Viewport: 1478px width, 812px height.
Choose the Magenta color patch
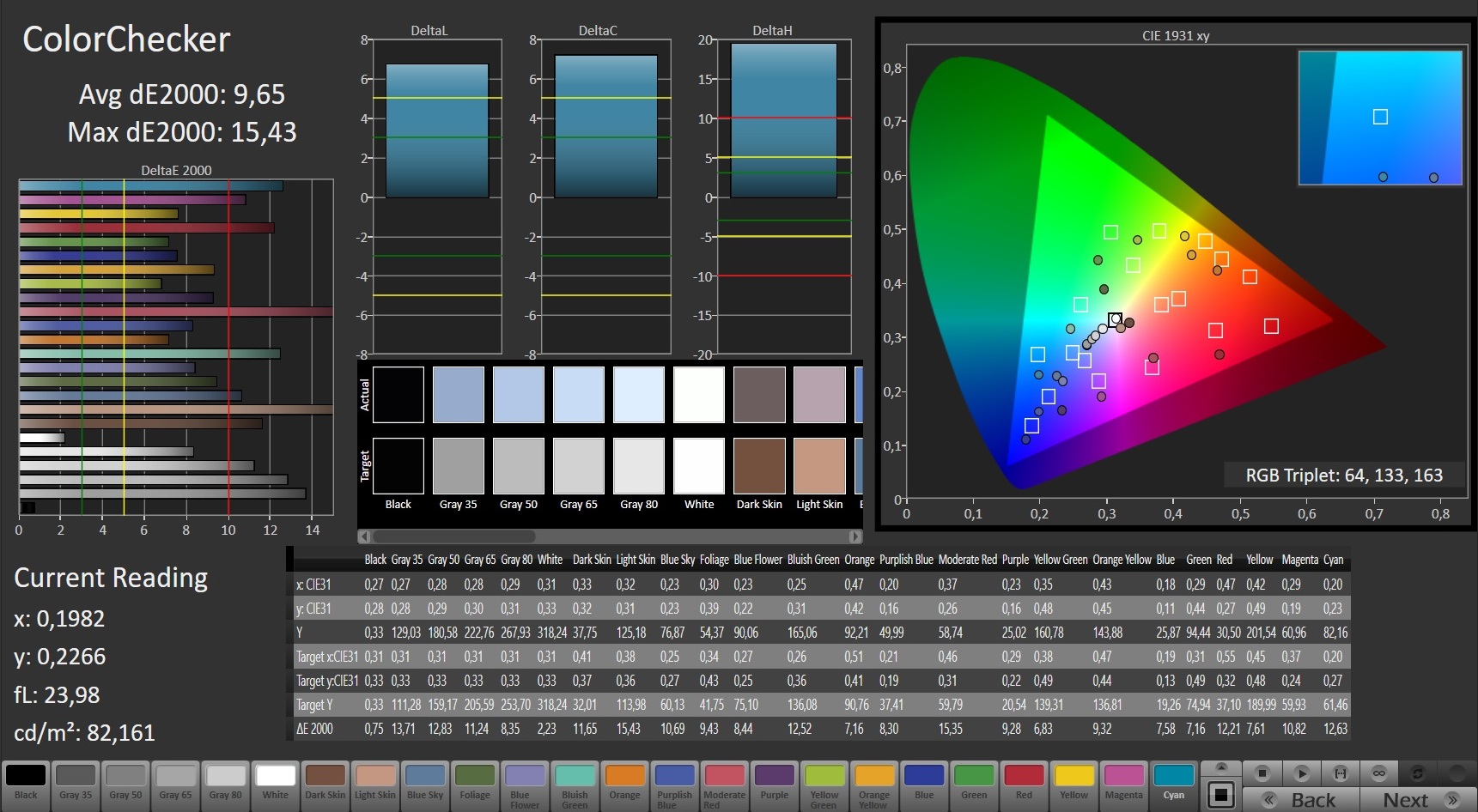pyautogui.click(x=1123, y=782)
